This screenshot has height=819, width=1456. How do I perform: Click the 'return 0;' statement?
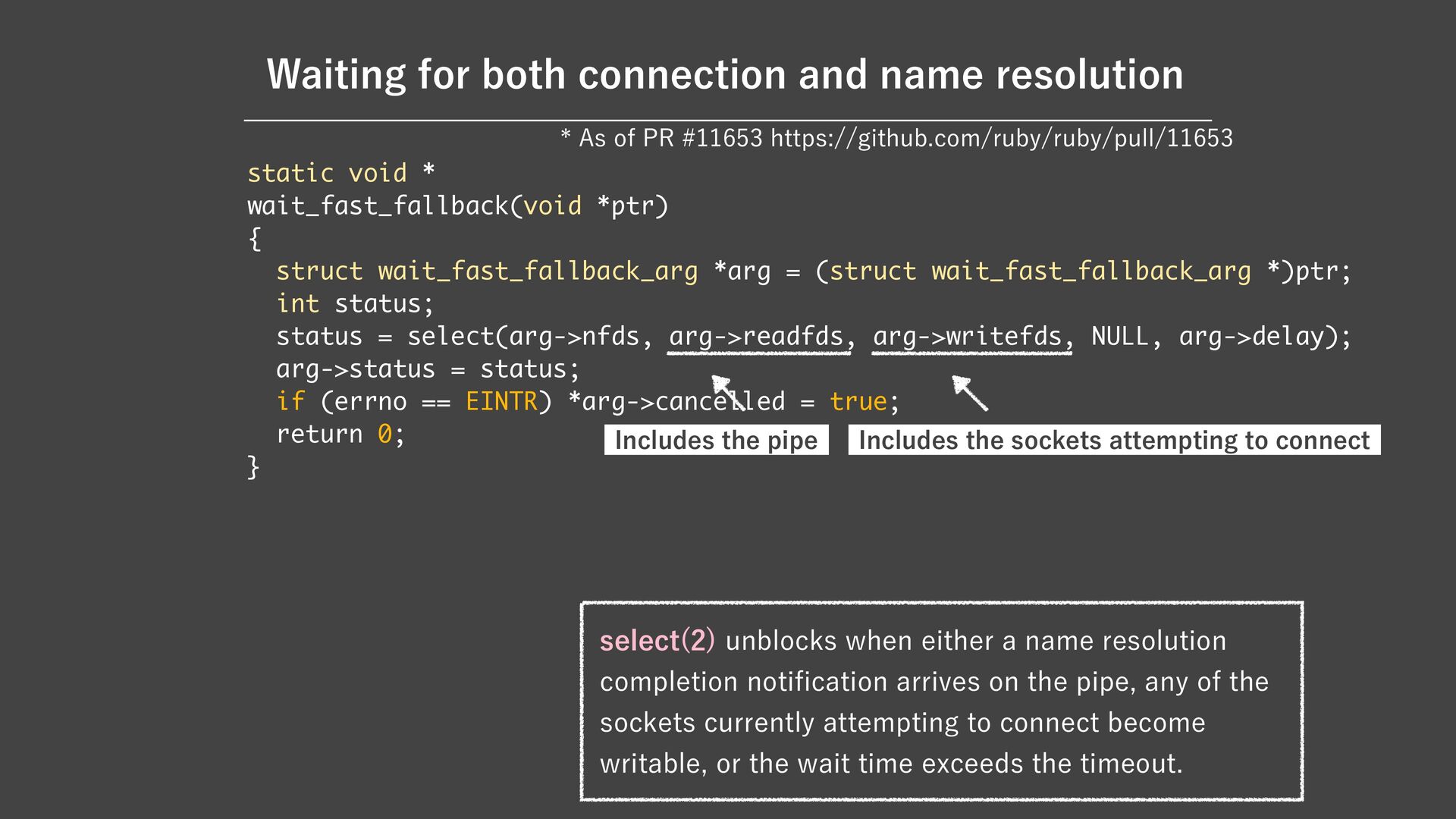(x=340, y=434)
